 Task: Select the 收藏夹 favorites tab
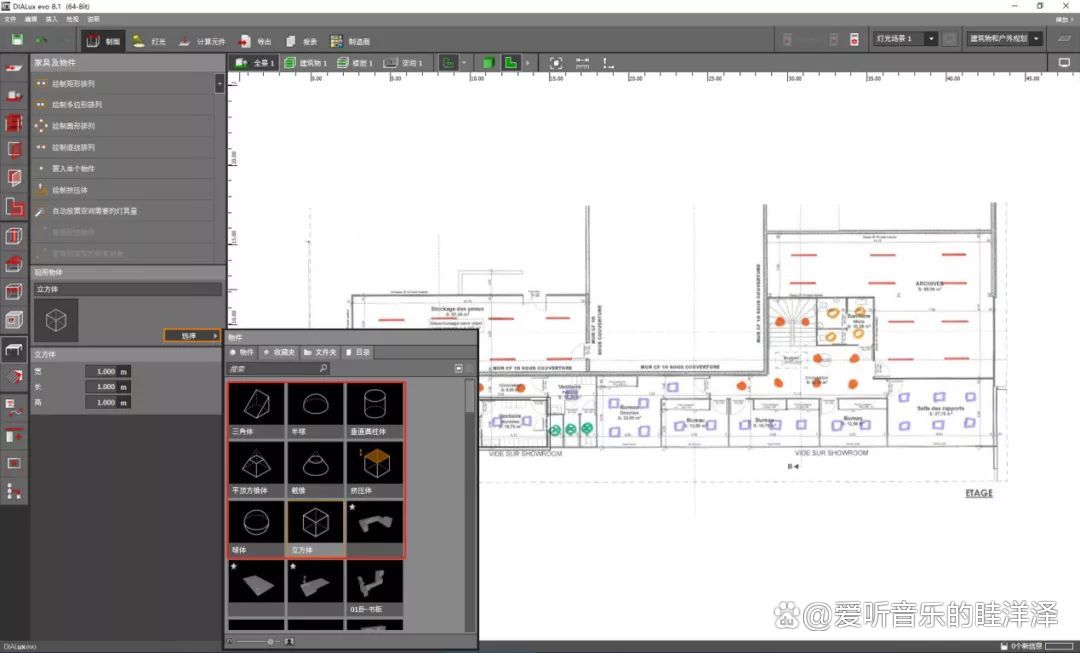pyautogui.click(x=279, y=352)
